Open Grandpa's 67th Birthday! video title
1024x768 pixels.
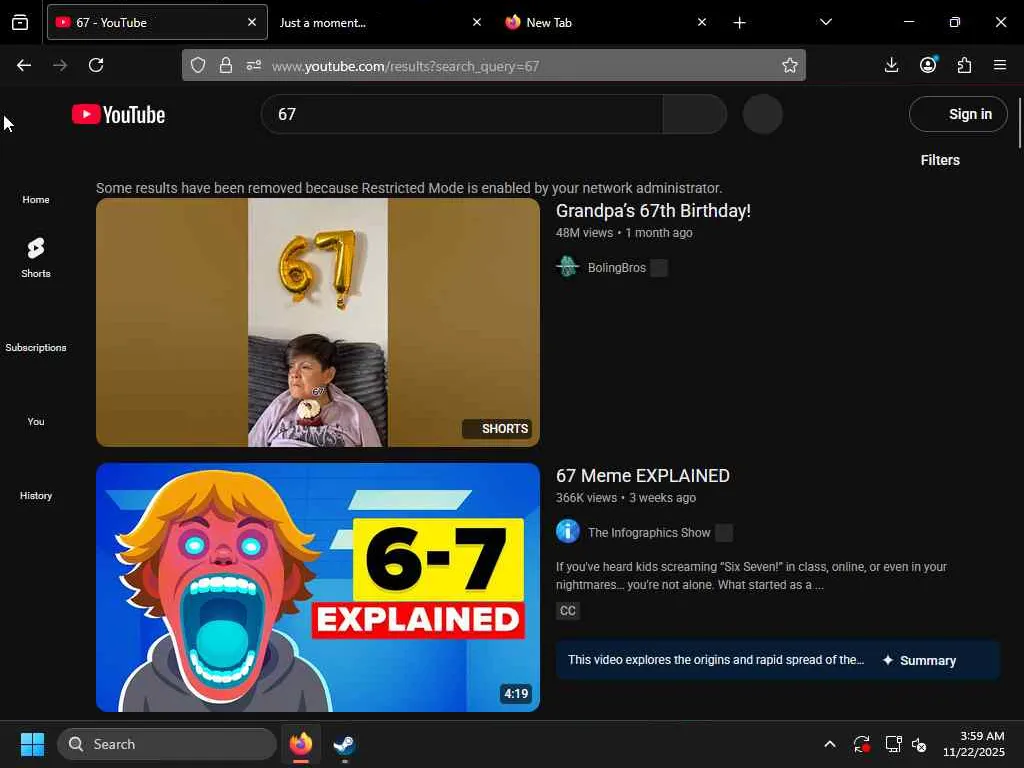[653, 211]
